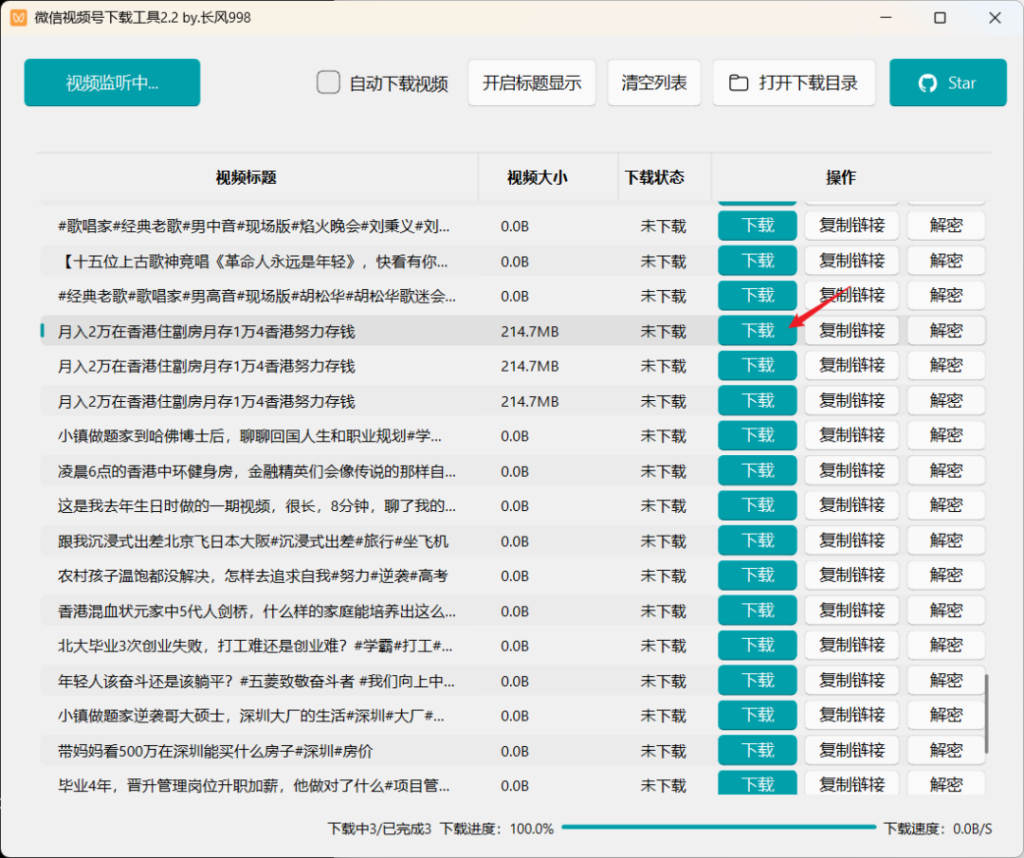Copy link for the 北大毕业3次创业失败 video
This screenshot has width=1024, height=858.
(851, 645)
